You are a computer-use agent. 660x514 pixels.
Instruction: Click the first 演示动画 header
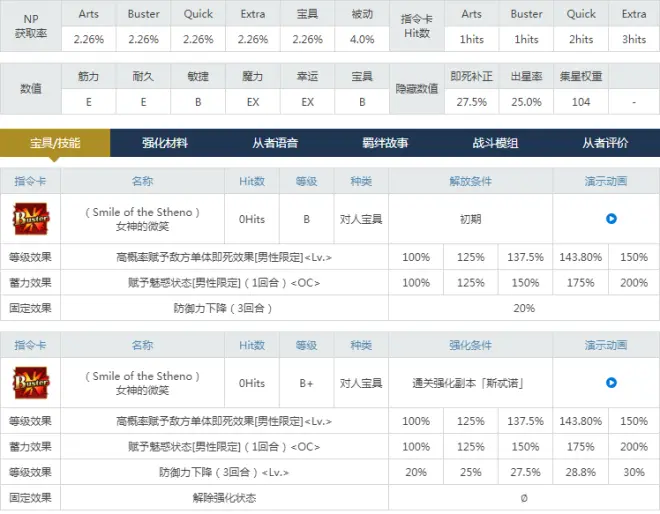[x=606, y=181]
